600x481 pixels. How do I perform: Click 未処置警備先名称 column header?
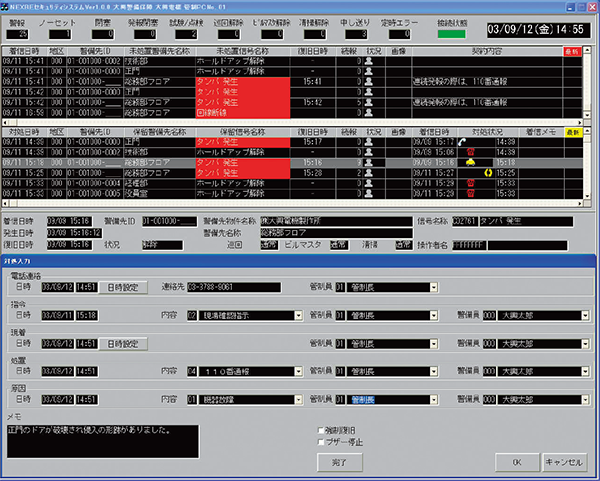159,52
